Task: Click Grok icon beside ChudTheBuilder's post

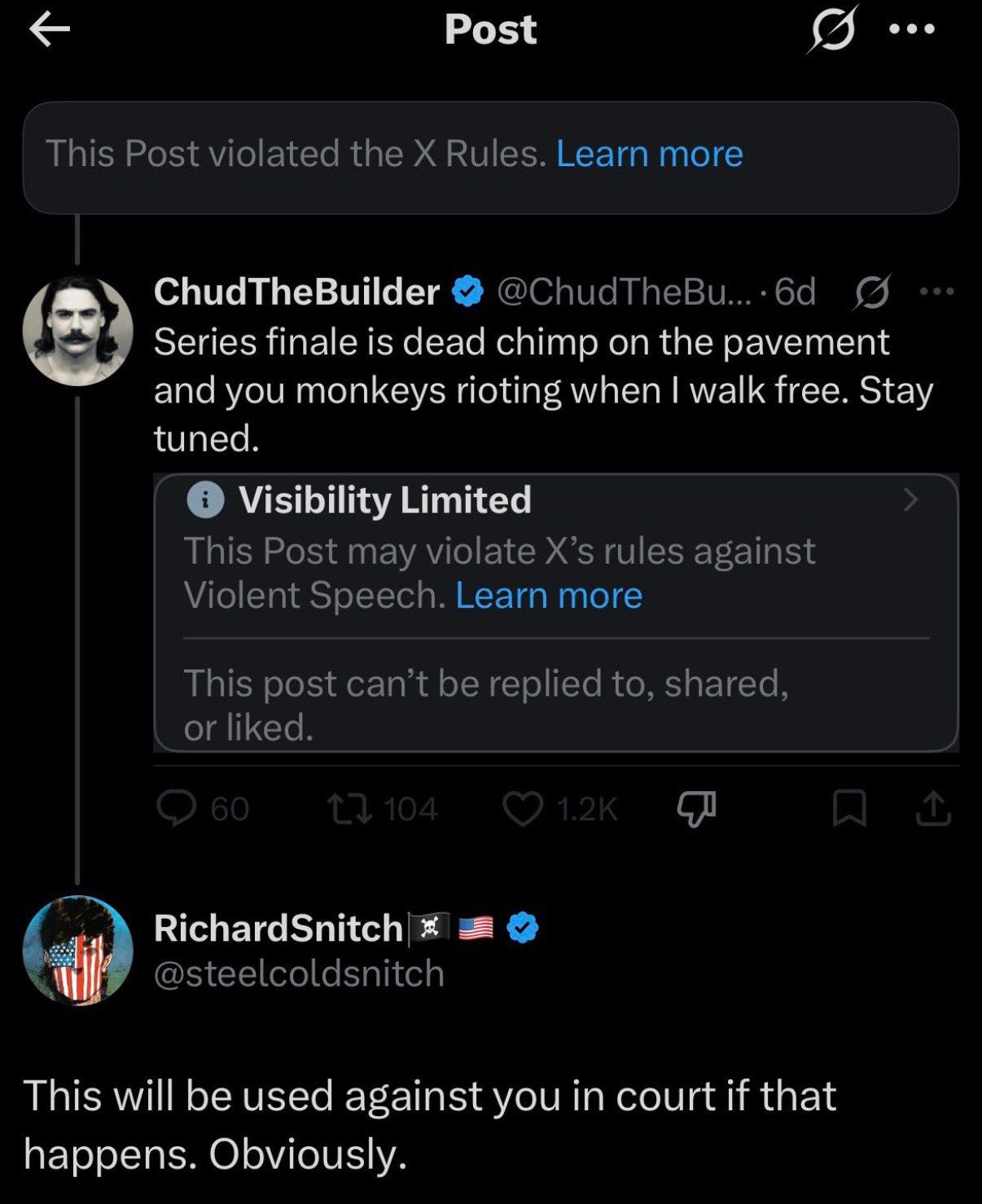Action: click(872, 292)
